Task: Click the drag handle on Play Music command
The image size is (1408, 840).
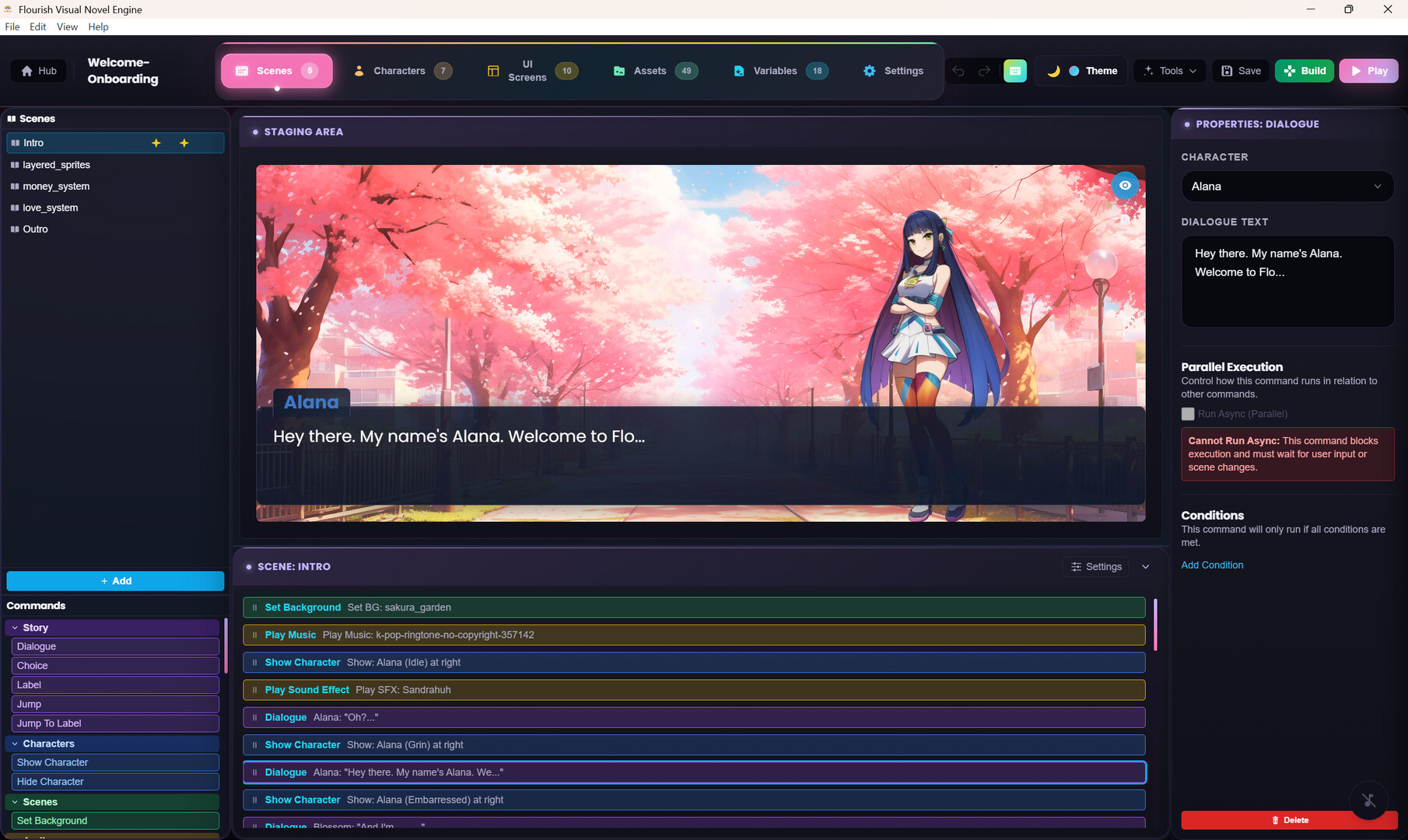Action: (x=254, y=635)
